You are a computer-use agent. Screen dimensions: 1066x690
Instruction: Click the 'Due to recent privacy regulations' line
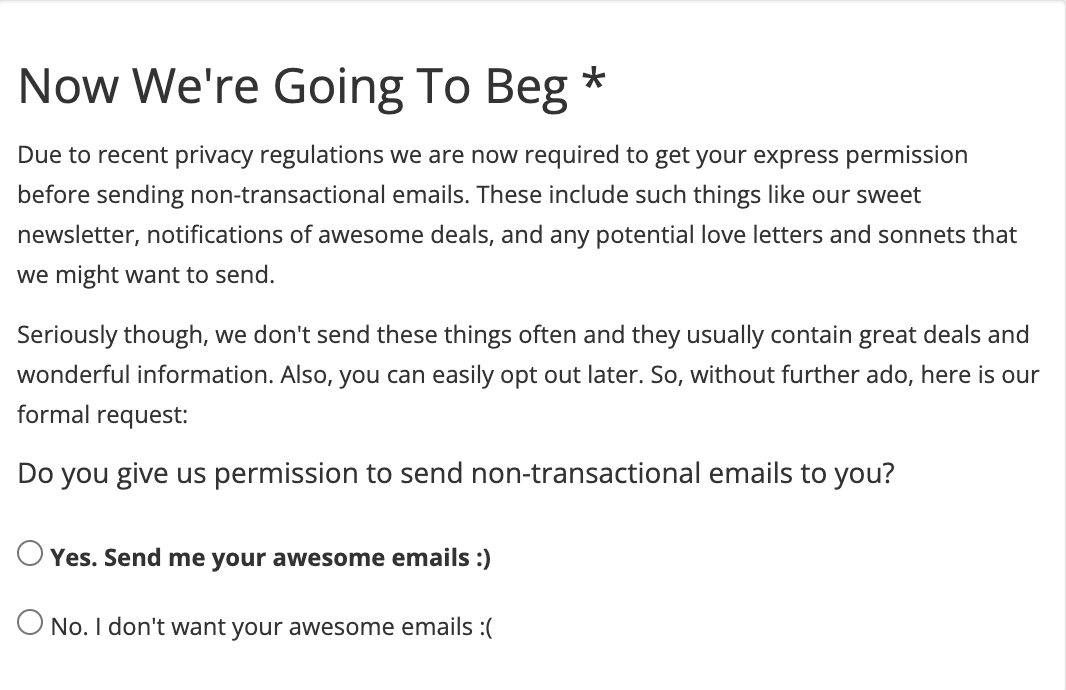point(492,156)
